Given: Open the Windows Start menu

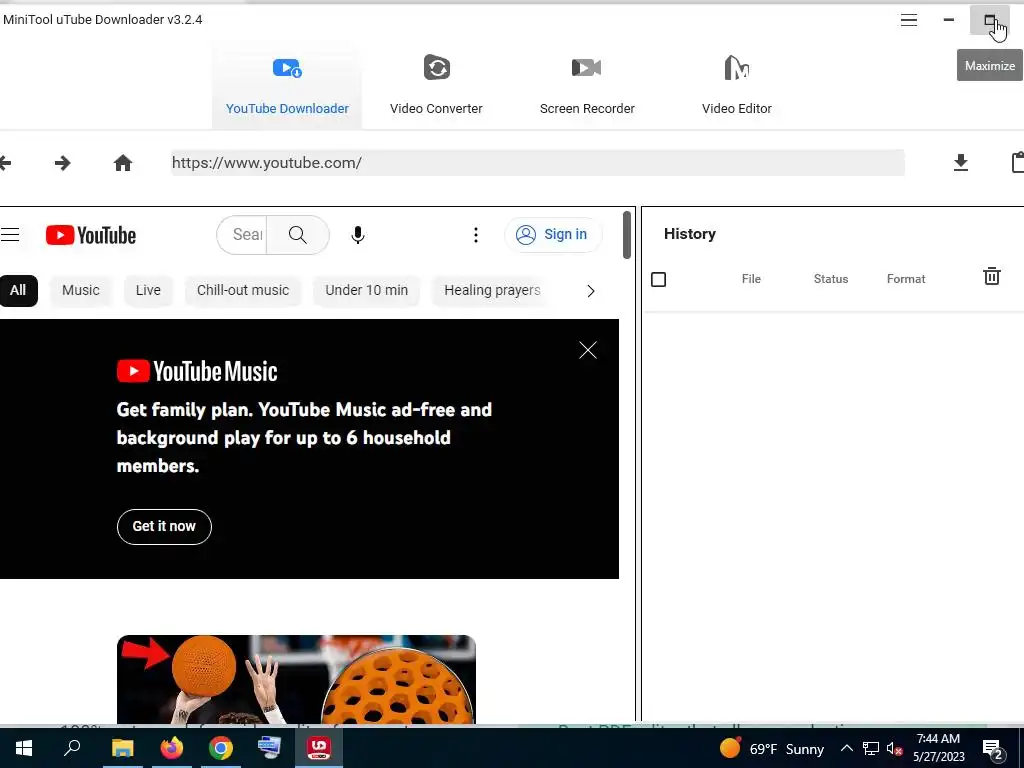Looking at the screenshot, I should [24, 748].
